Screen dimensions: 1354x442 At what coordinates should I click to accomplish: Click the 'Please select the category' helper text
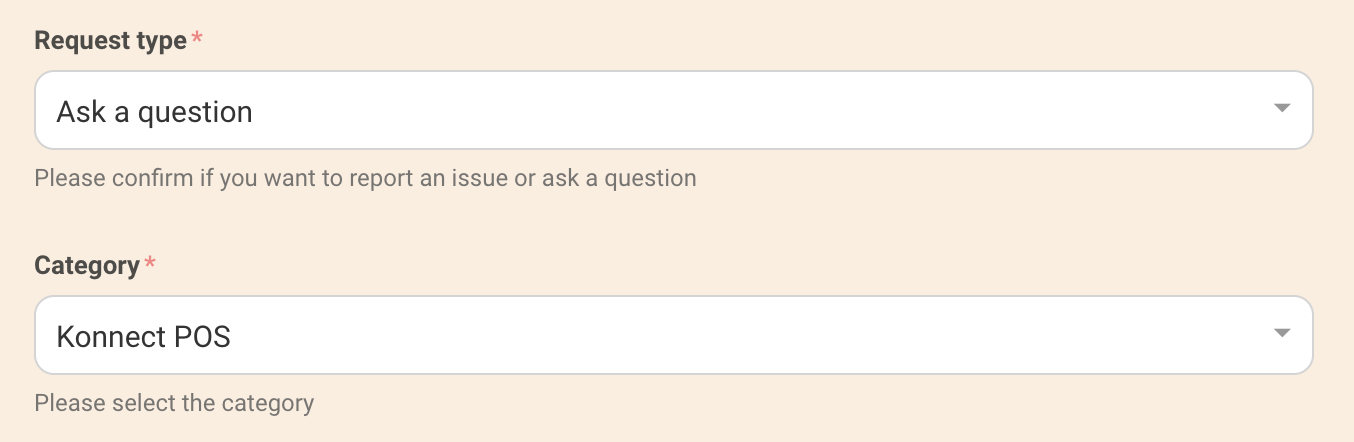tap(174, 404)
